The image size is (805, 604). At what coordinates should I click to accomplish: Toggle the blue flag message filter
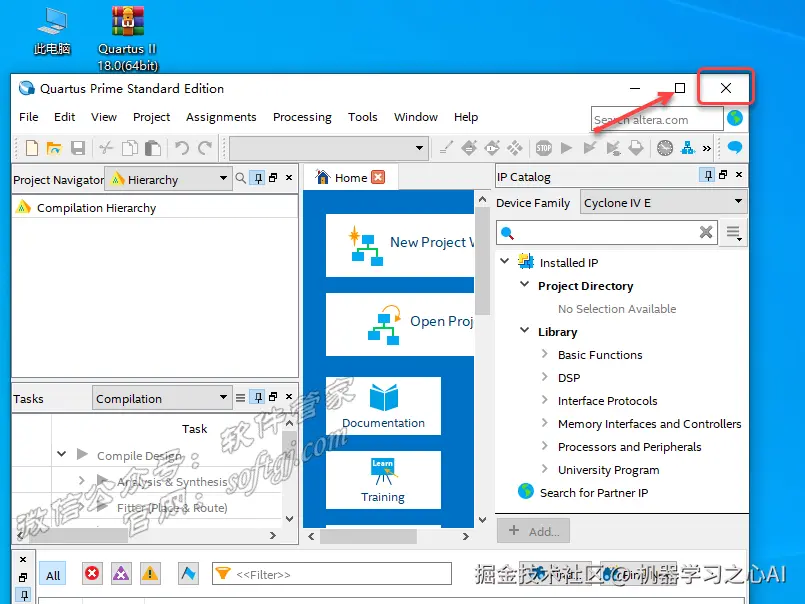[x=188, y=573]
